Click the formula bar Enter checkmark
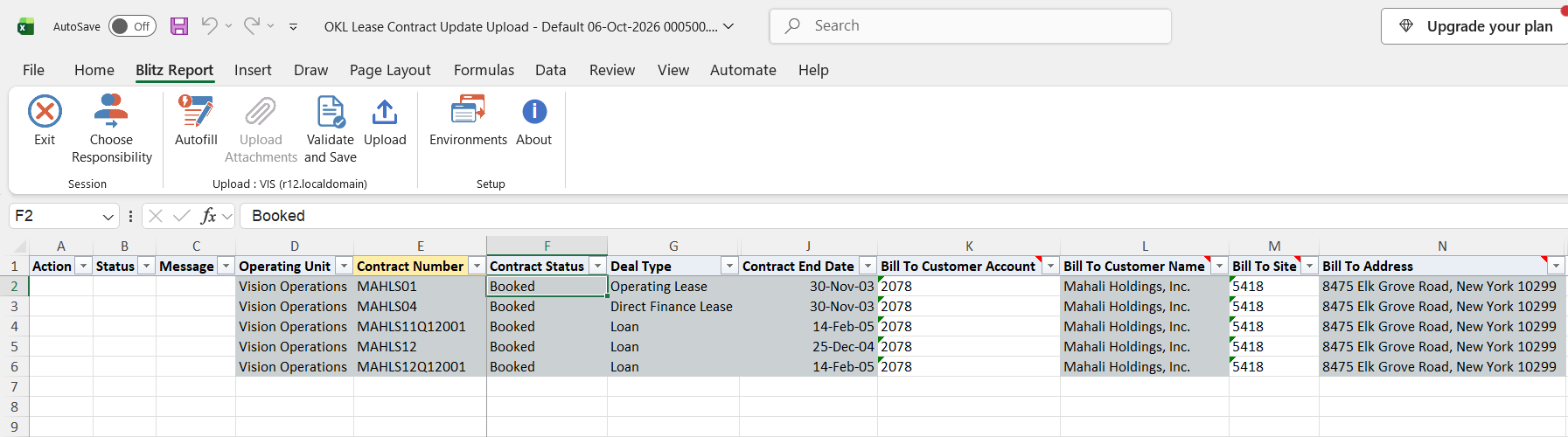 (182, 216)
